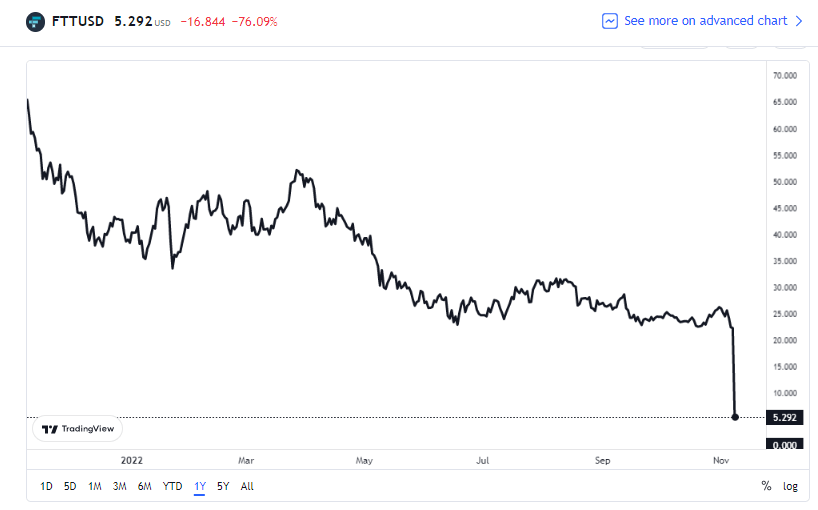This screenshot has height=510, width=818.
Task: Click the last price dot on chart
Action: [x=735, y=417]
